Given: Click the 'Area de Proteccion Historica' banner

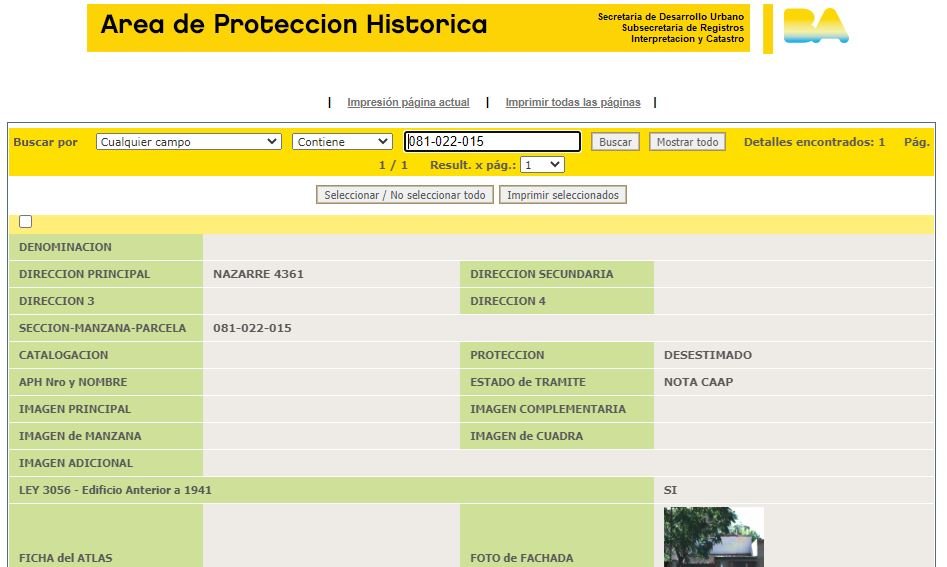Looking at the screenshot, I should pyautogui.click(x=419, y=28).
